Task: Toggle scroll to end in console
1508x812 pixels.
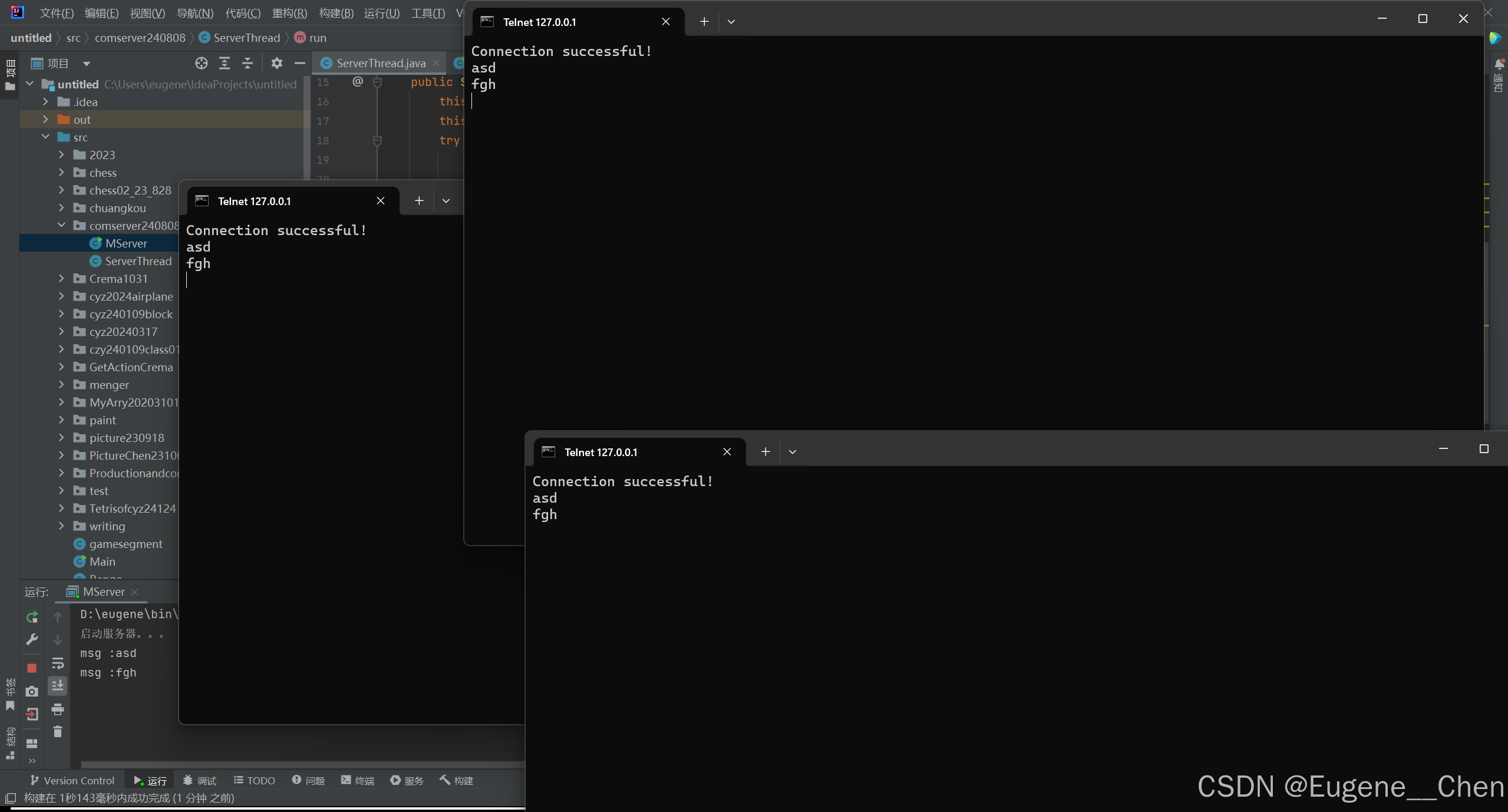Action: 58,685
